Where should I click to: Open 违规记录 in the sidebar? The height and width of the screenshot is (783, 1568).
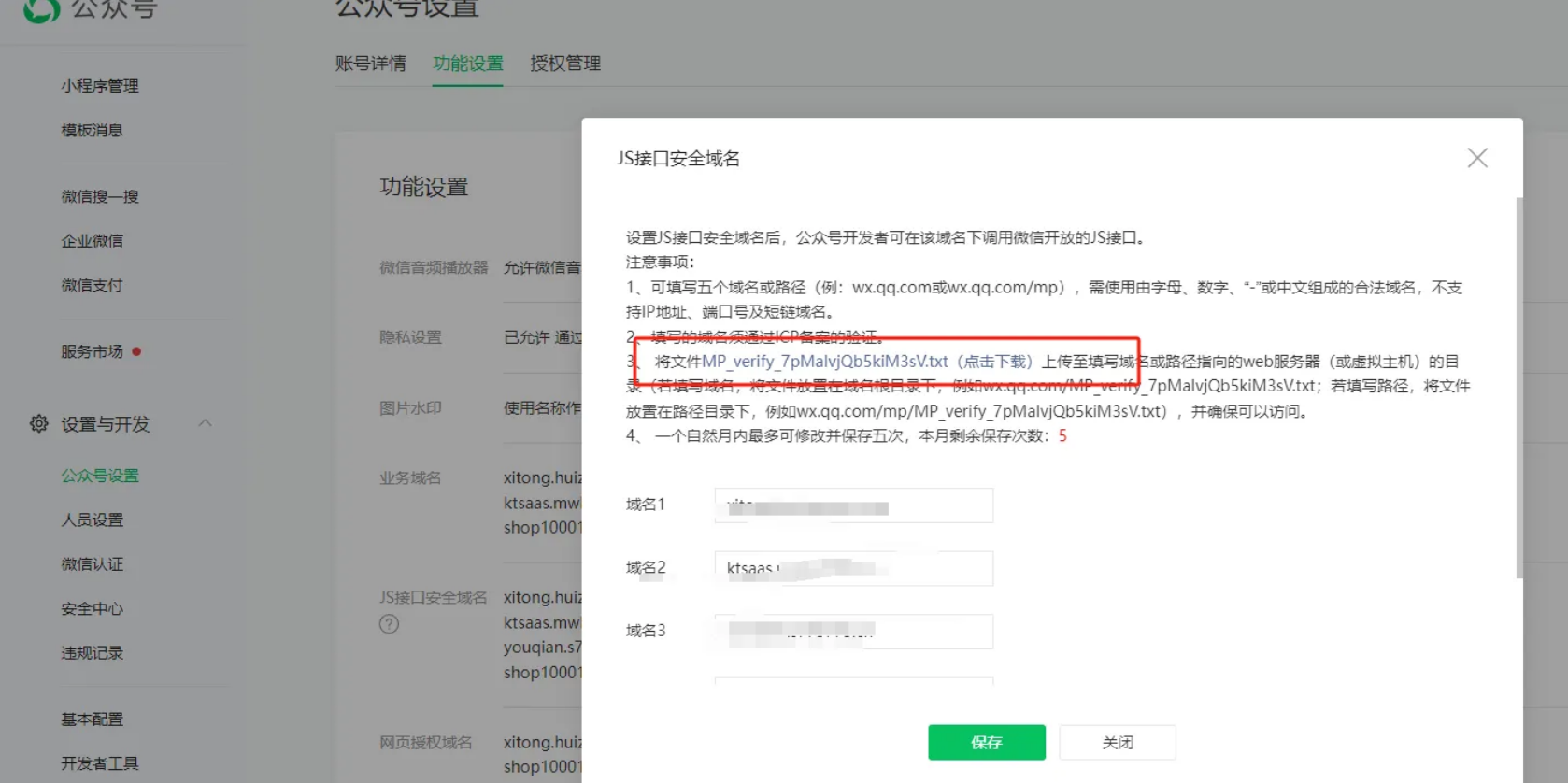tap(93, 653)
